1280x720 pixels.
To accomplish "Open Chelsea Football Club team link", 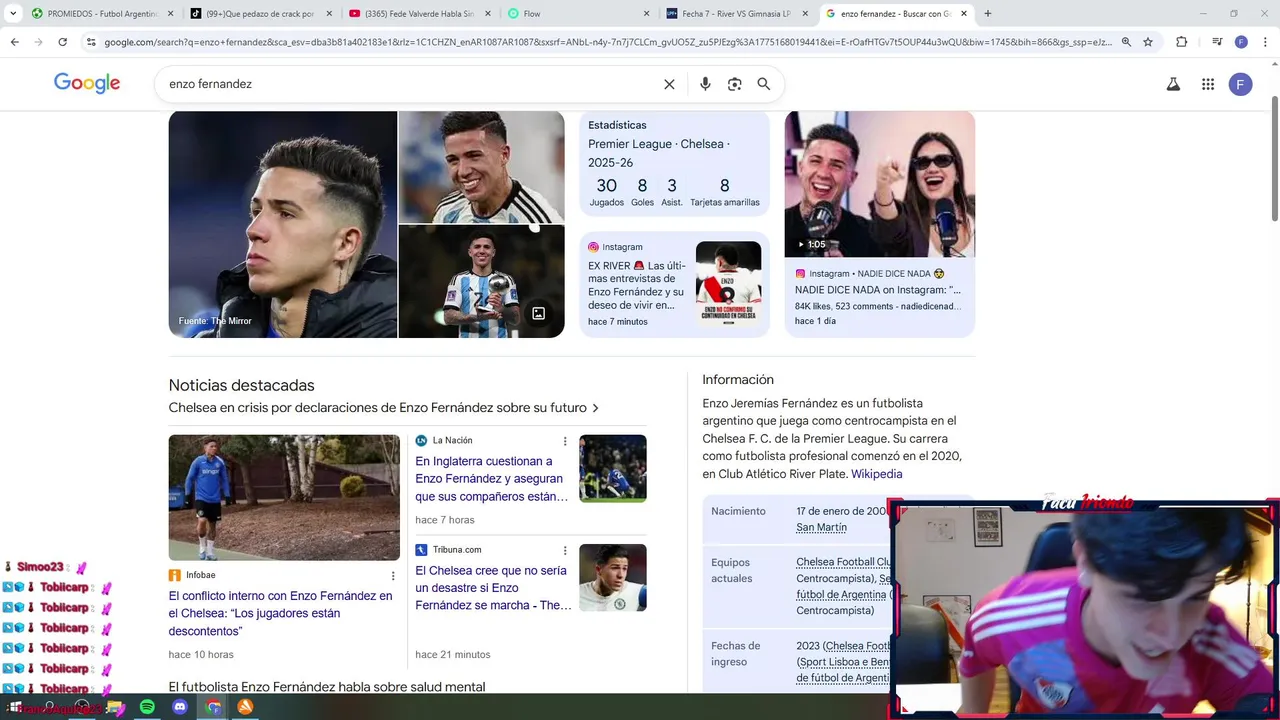I will click(843, 562).
